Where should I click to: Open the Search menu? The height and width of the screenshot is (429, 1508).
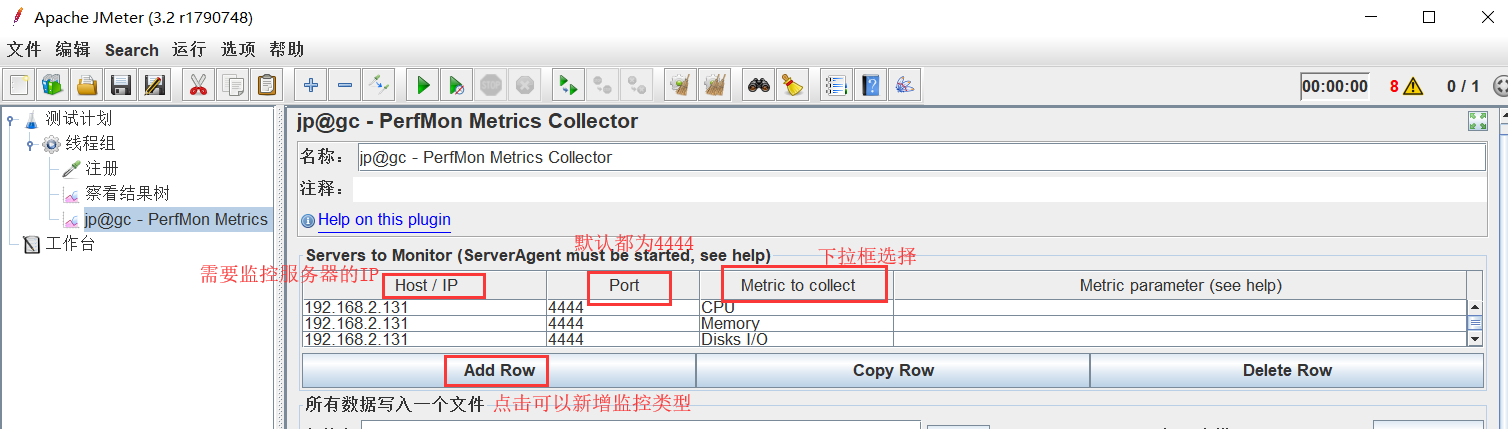(x=132, y=49)
